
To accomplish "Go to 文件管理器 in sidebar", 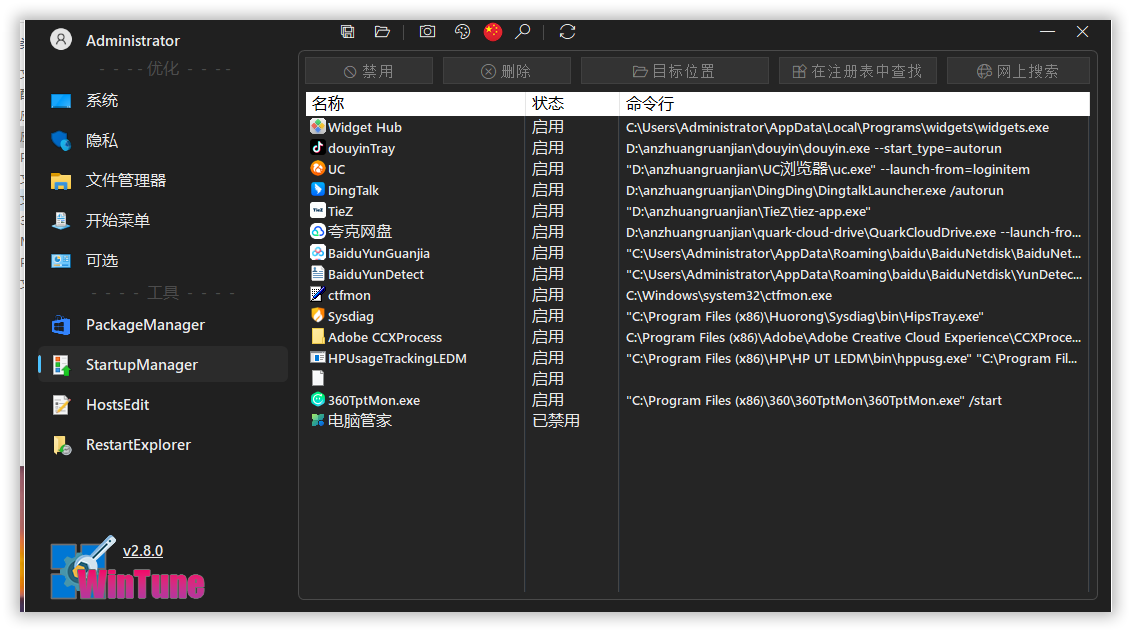I will point(125,181).
